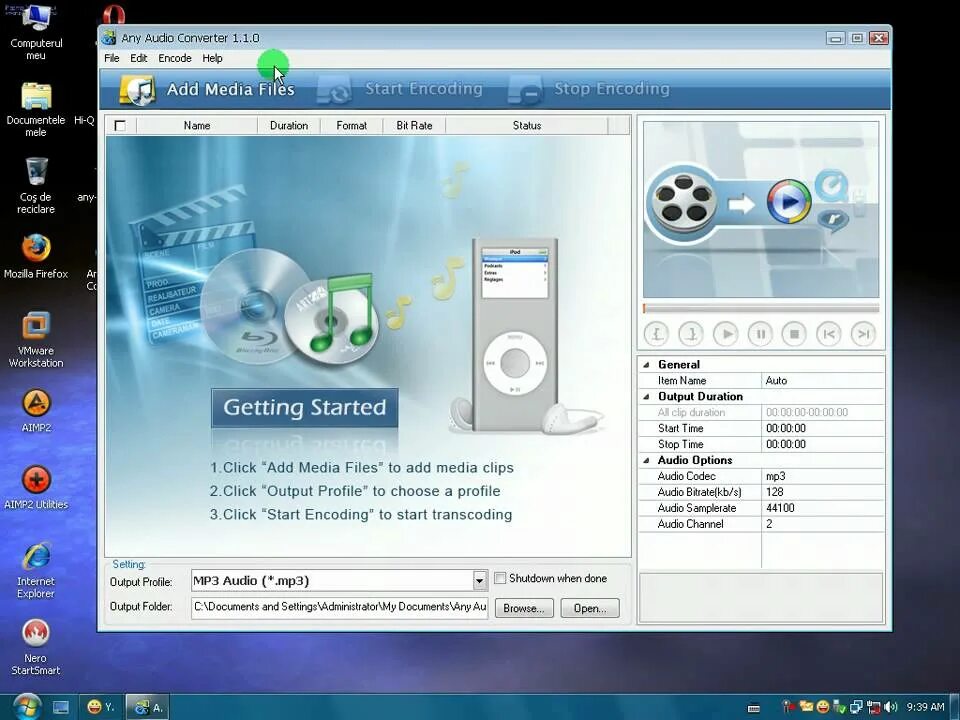Click Add Media Files toolbar button

click(207, 89)
